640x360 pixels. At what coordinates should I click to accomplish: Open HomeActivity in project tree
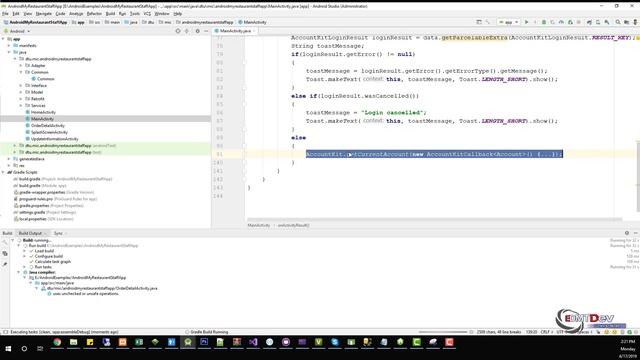pos(43,112)
